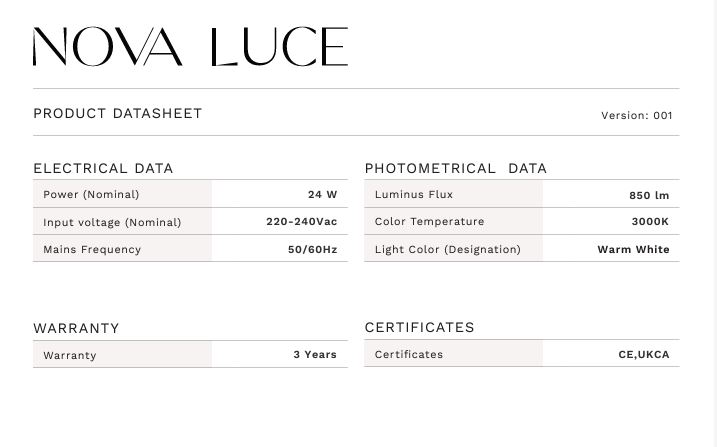Select the Luminus Flux label cell
Image resolution: width=717 pixels, height=447 pixels.
414,195
